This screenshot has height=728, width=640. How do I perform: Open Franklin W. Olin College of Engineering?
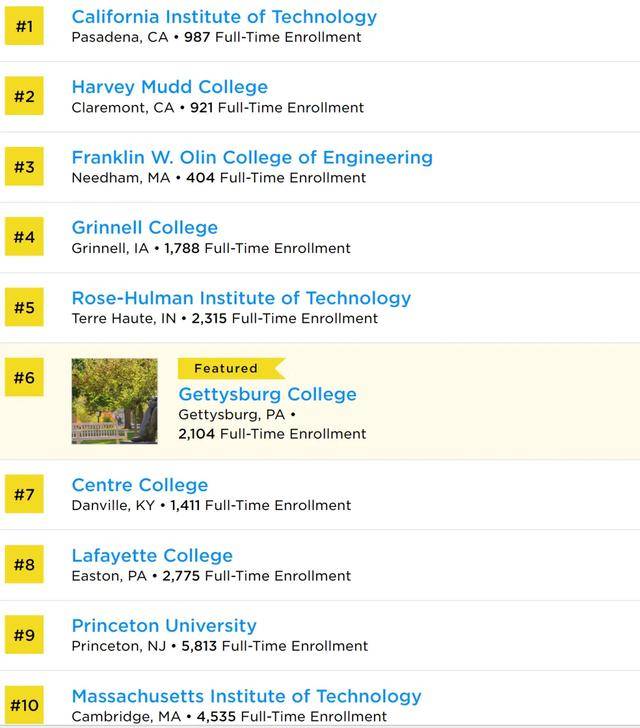tap(252, 157)
